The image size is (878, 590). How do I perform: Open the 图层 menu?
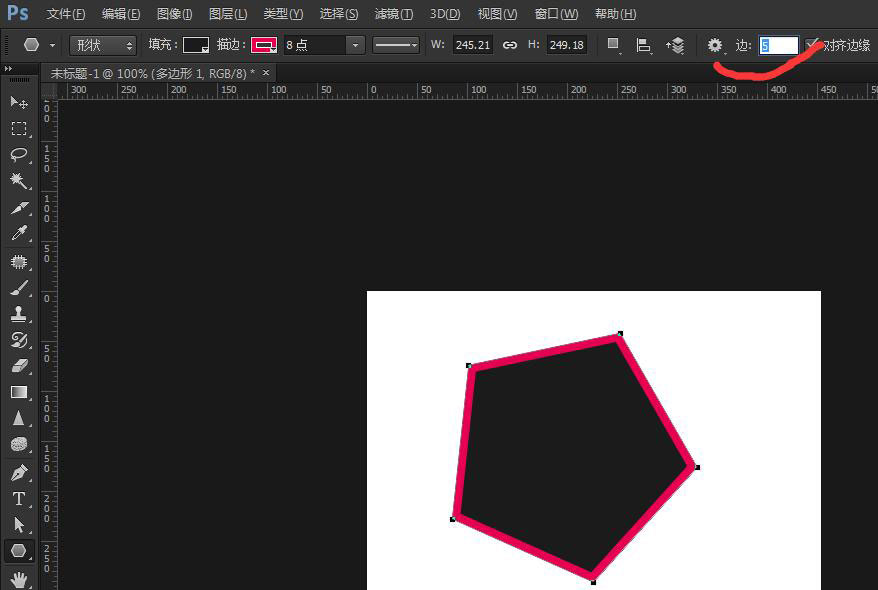click(228, 14)
